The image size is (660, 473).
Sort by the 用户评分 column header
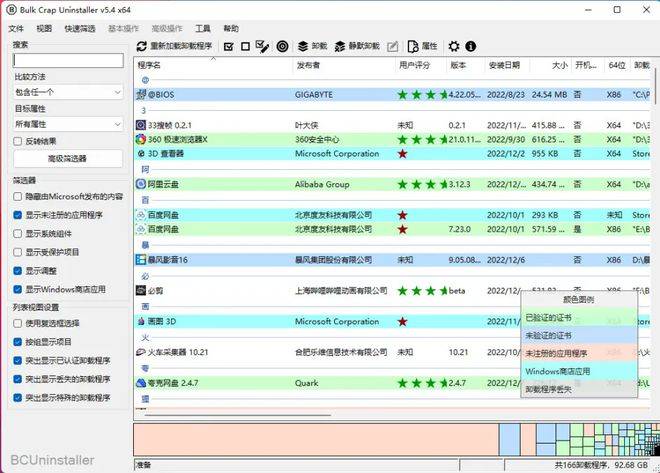pyautogui.click(x=421, y=65)
